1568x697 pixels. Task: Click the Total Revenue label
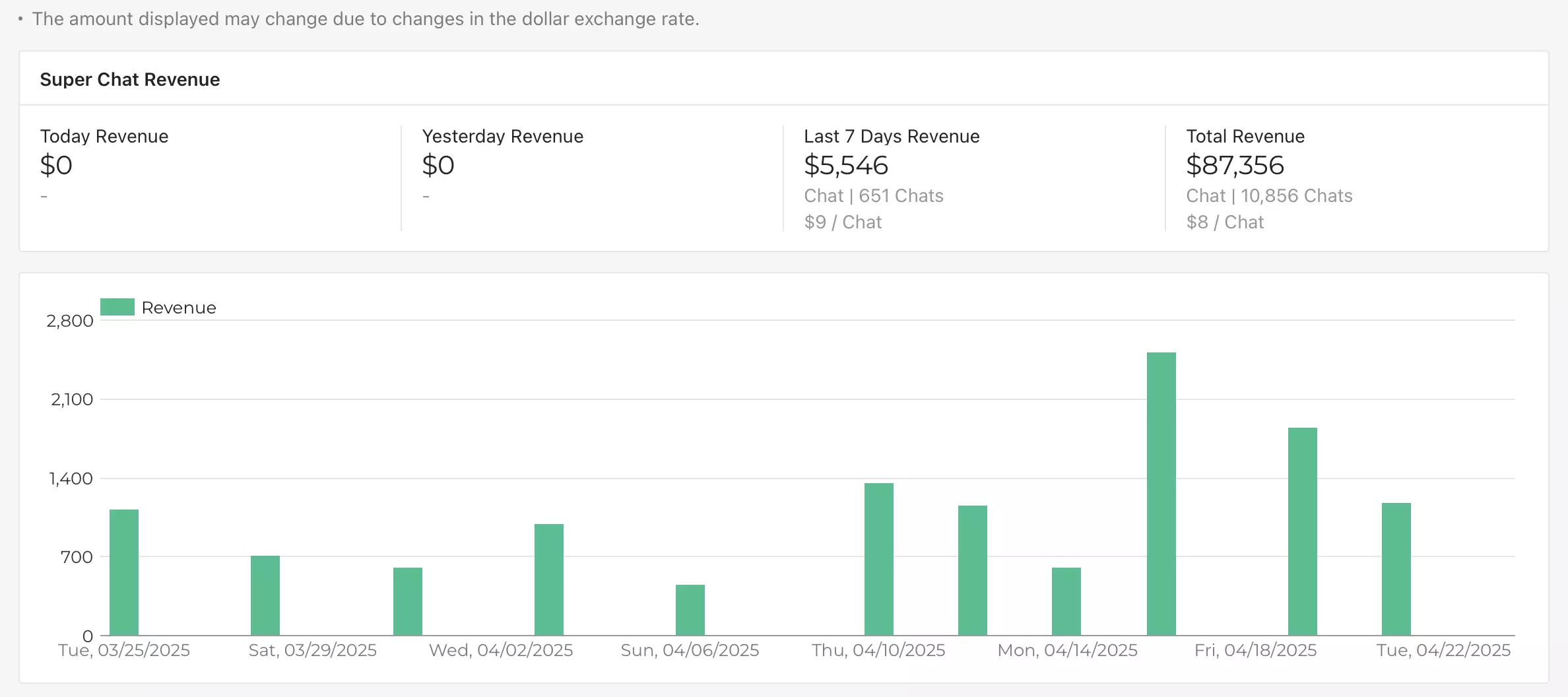point(1245,136)
